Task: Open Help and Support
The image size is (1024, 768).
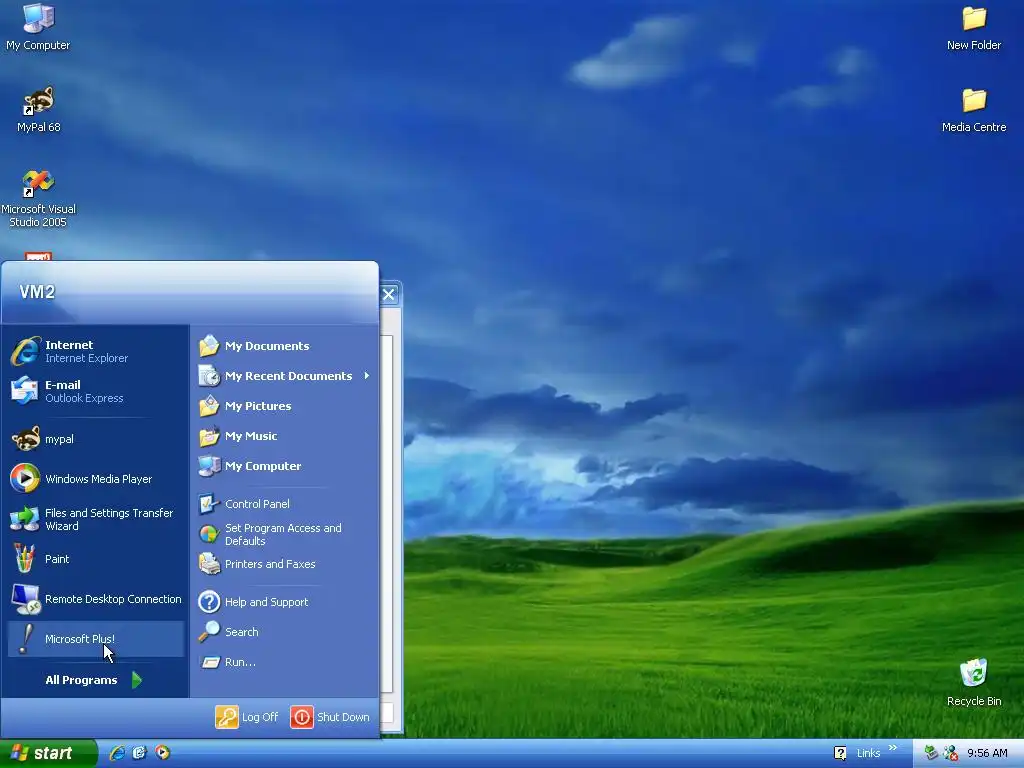Action: coord(284,602)
